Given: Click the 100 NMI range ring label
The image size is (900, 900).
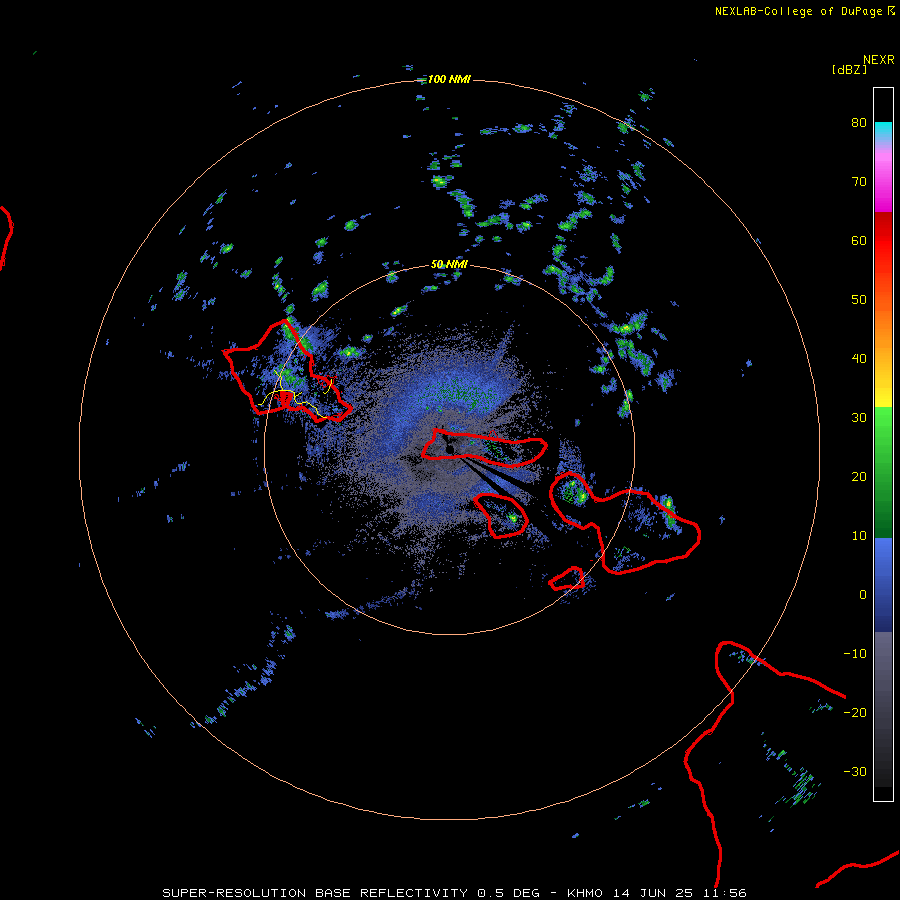Looking at the screenshot, I should 449,79.
